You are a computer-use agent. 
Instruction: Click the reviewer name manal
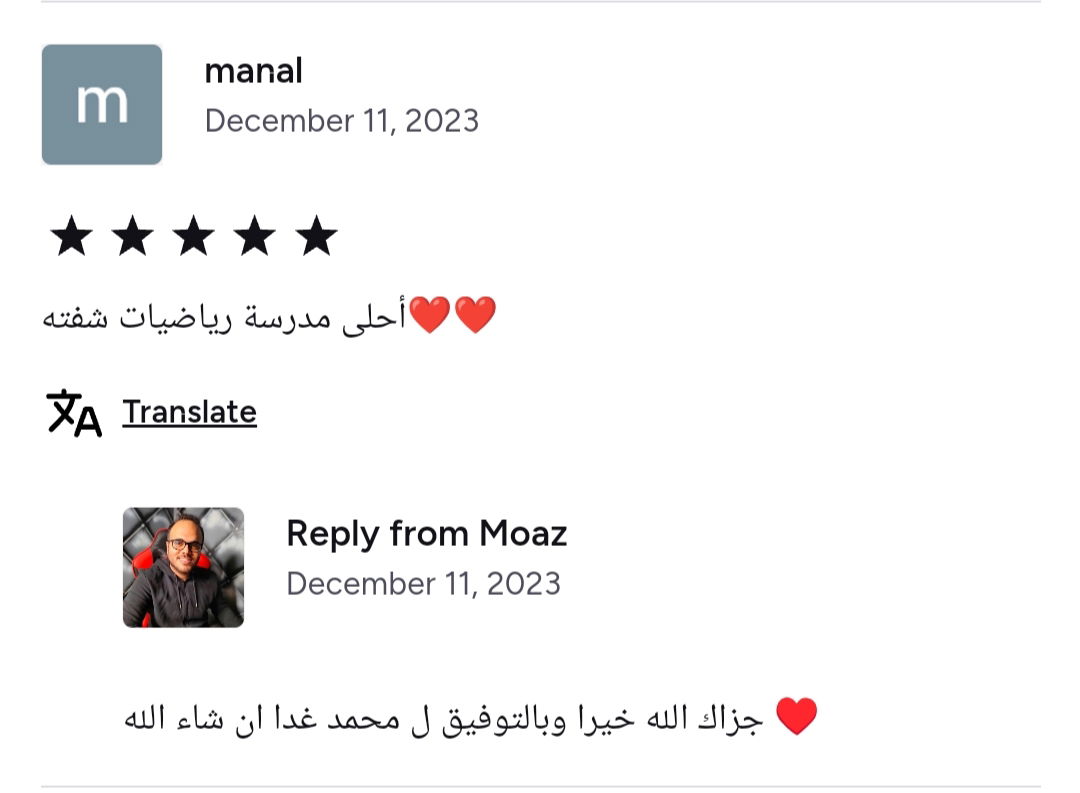point(253,71)
